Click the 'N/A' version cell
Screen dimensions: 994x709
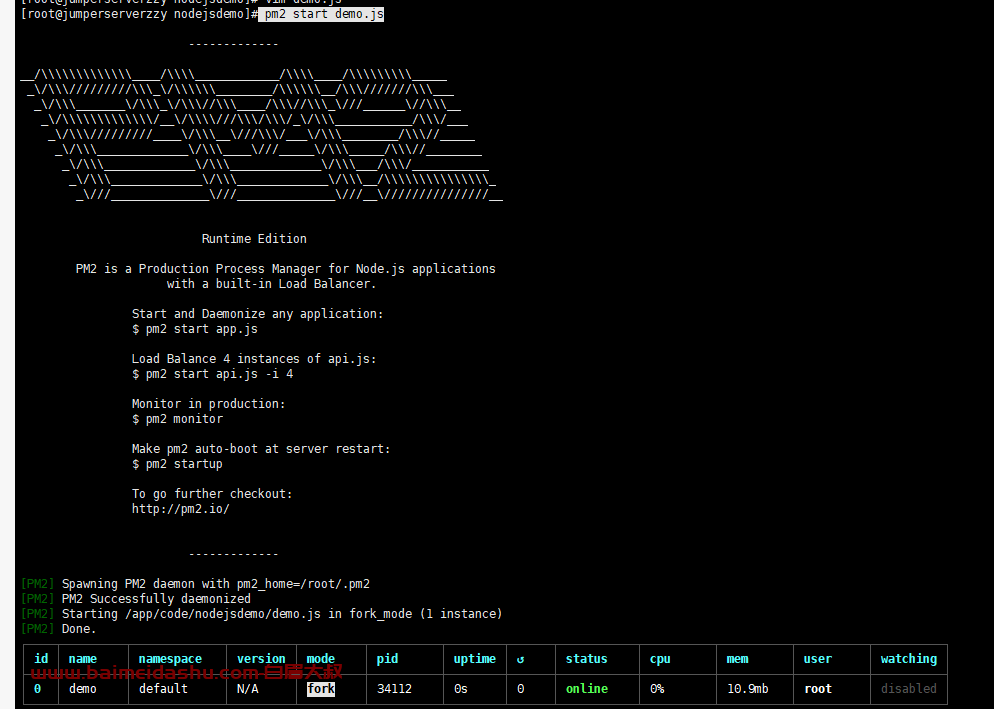pos(247,689)
